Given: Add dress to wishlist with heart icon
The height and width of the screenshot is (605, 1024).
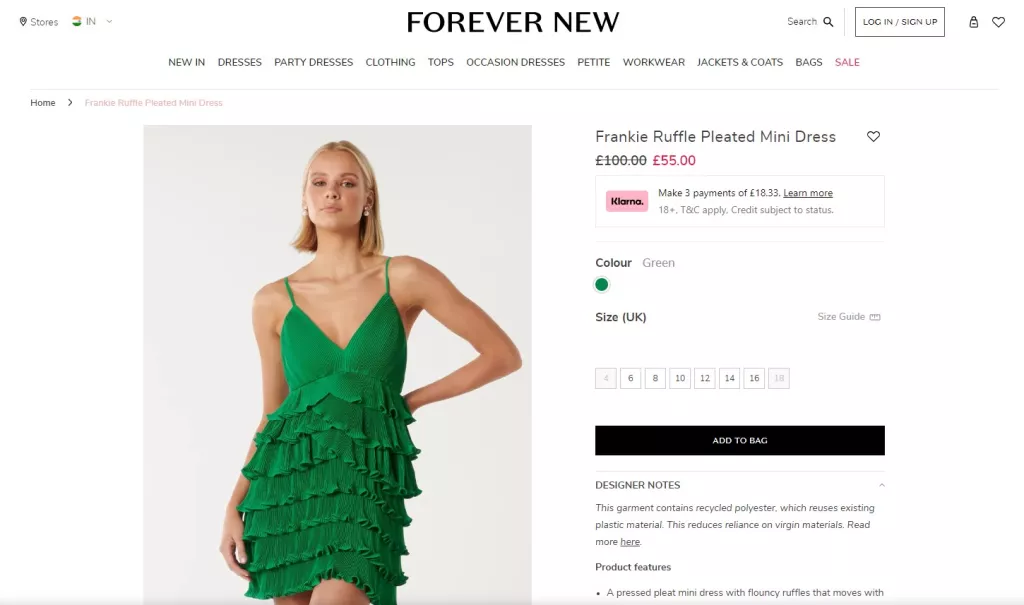Looking at the screenshot, I should pos(873,137).
